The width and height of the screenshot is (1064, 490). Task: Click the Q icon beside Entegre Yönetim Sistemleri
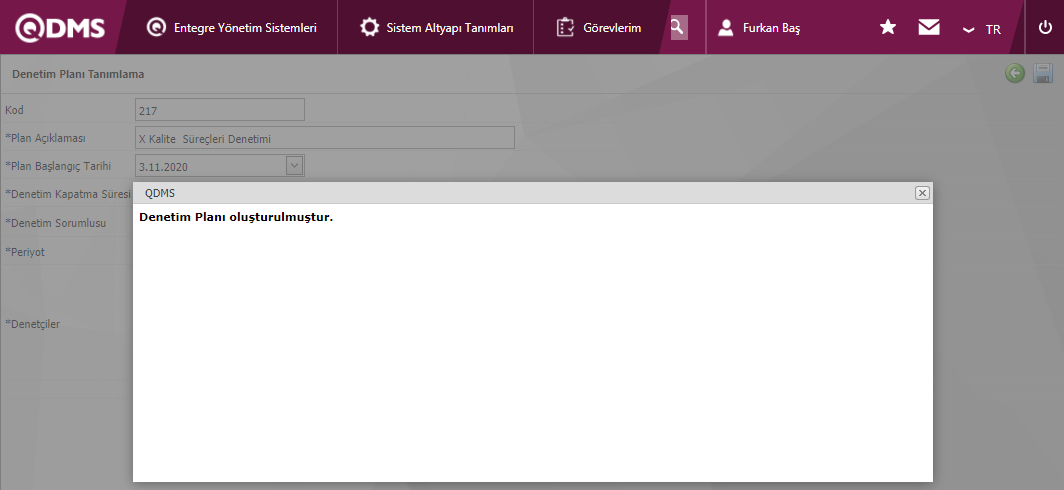click(156, 28)
